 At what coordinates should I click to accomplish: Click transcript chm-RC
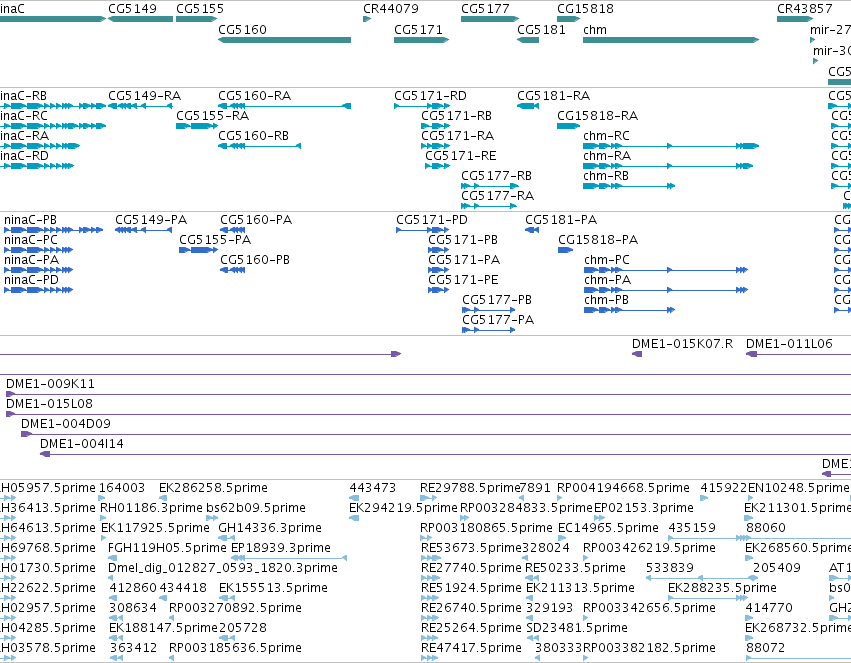point(671,146)
